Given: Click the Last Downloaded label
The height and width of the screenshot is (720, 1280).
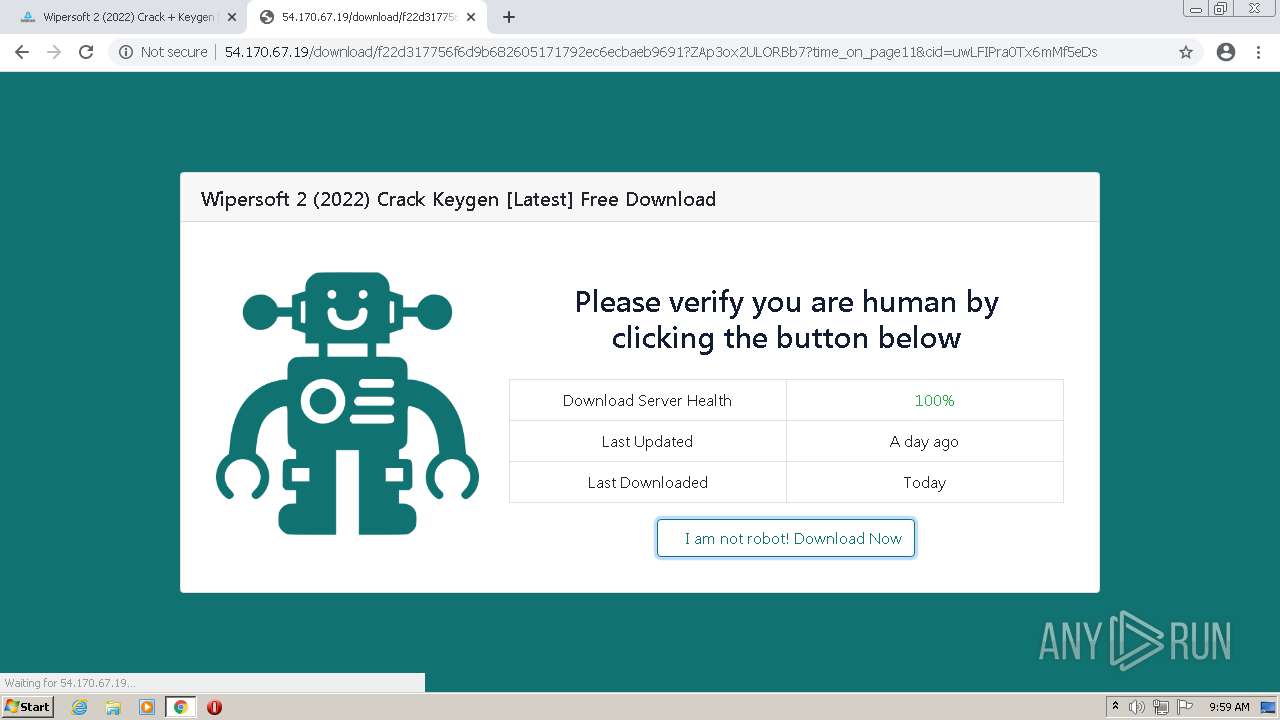Looking at the screenshot, I should click(647, 482).
